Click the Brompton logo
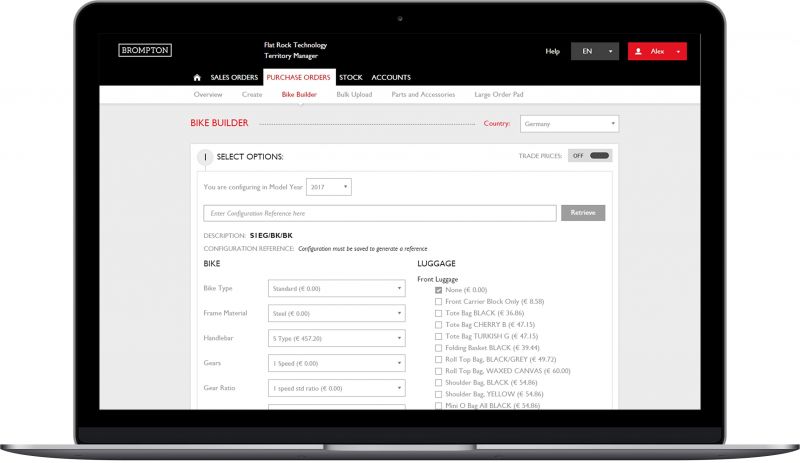The width and height of the screenshot is (800, 463). point(145,50)
